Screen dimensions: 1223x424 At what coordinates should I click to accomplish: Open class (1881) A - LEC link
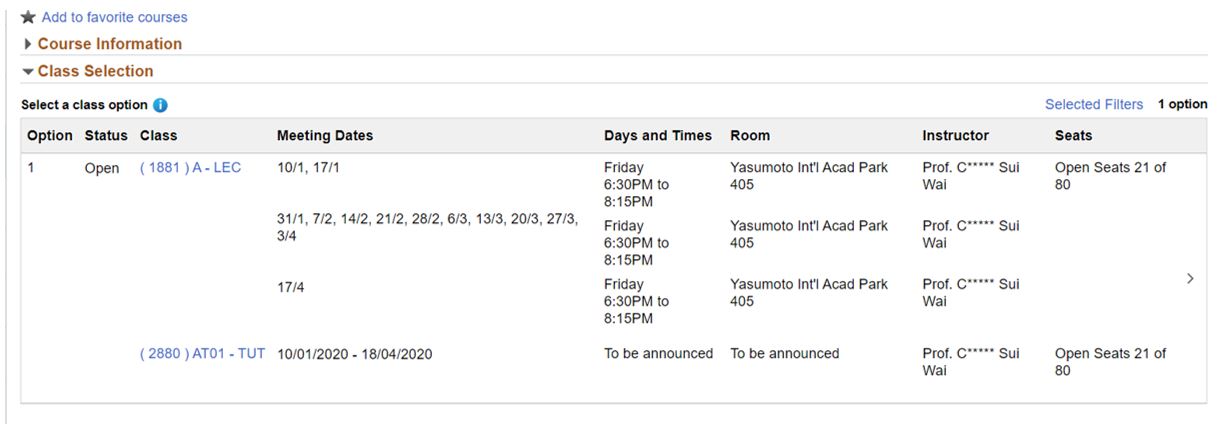190,168
